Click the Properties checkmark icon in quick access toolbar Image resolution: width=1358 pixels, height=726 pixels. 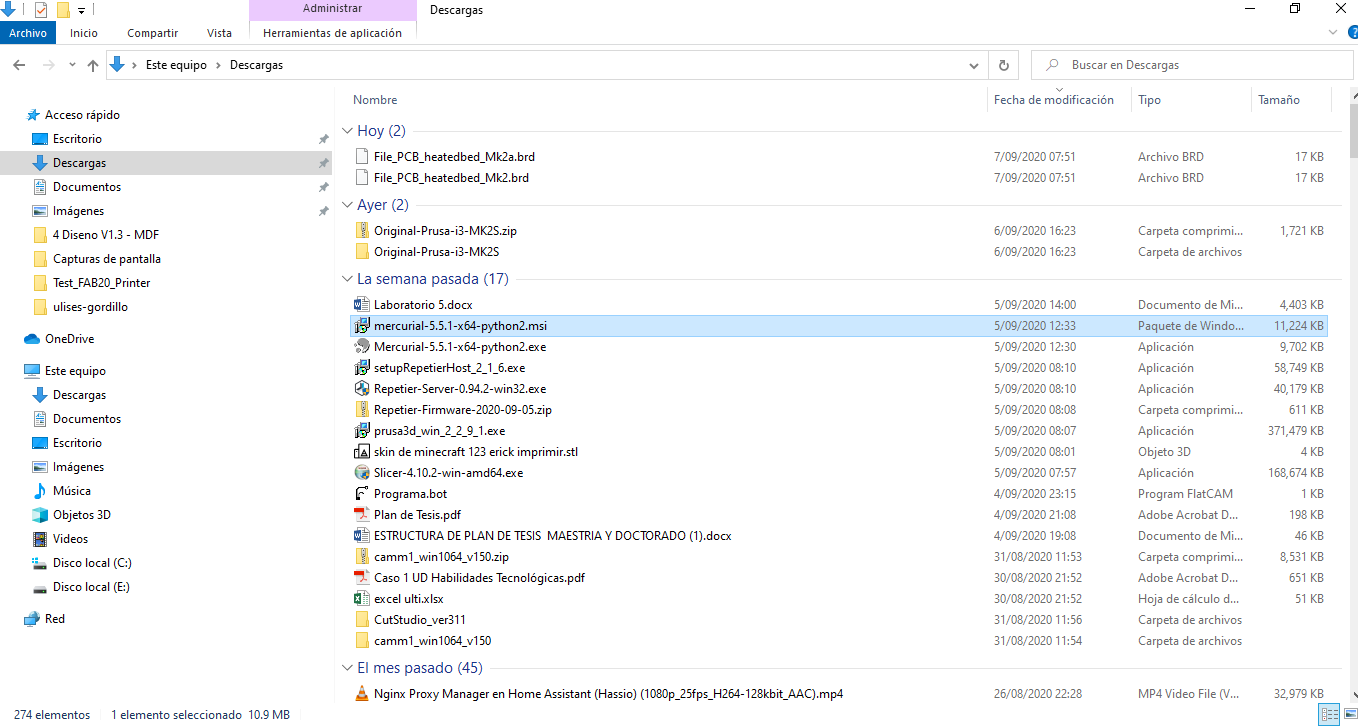[x=41, y=10]
